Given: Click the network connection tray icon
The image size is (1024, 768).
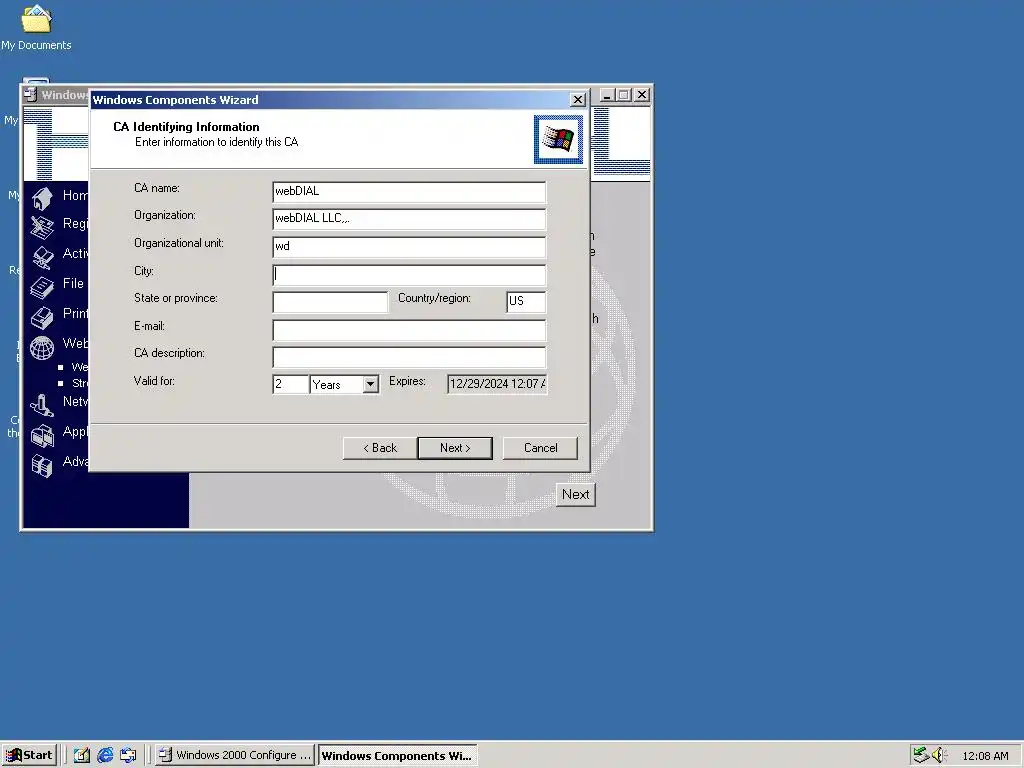Looking at the screenshot, I should click(x=921, y=755).
